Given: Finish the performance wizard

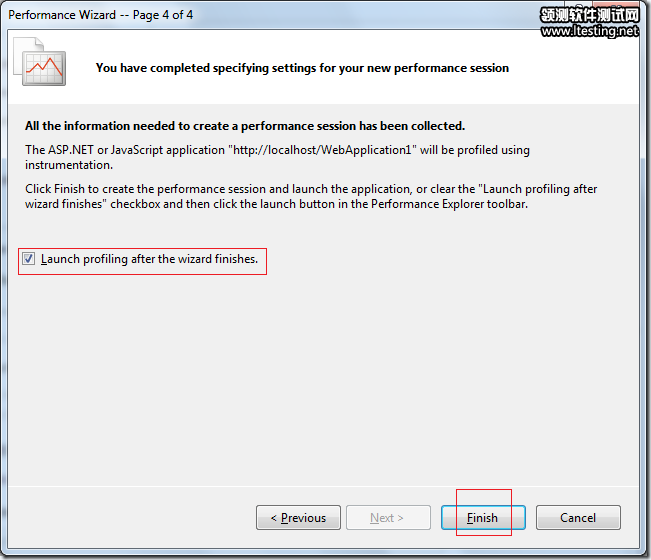Looking at the screenshot, I should click(x=483, y=518).
